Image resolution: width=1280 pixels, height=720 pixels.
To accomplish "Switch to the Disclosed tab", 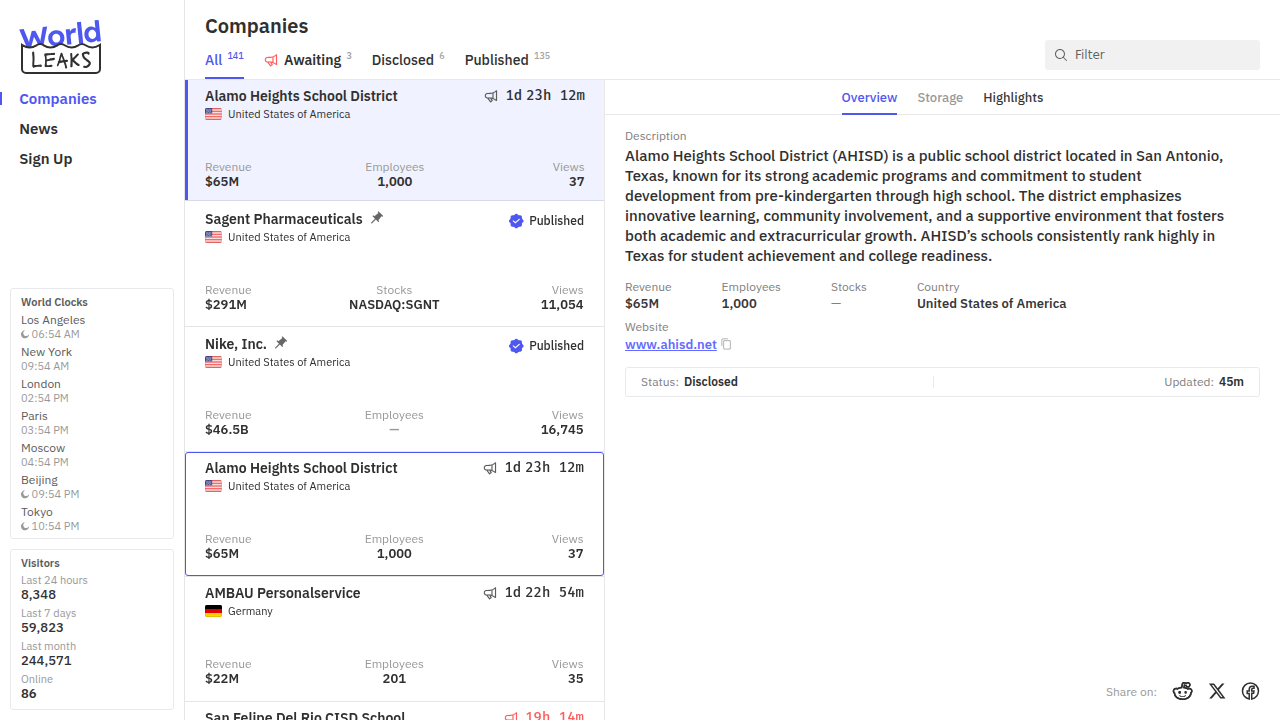I will pyautogui.click(x=402, y=60).
